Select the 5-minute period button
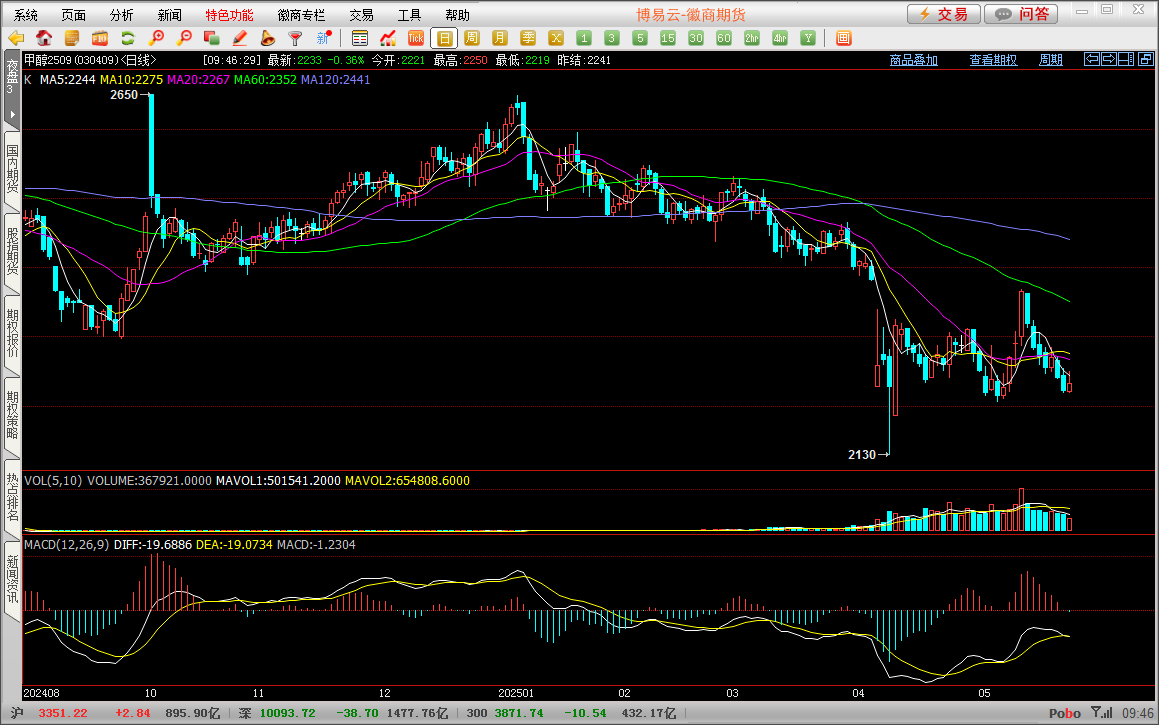 point(640,38)
